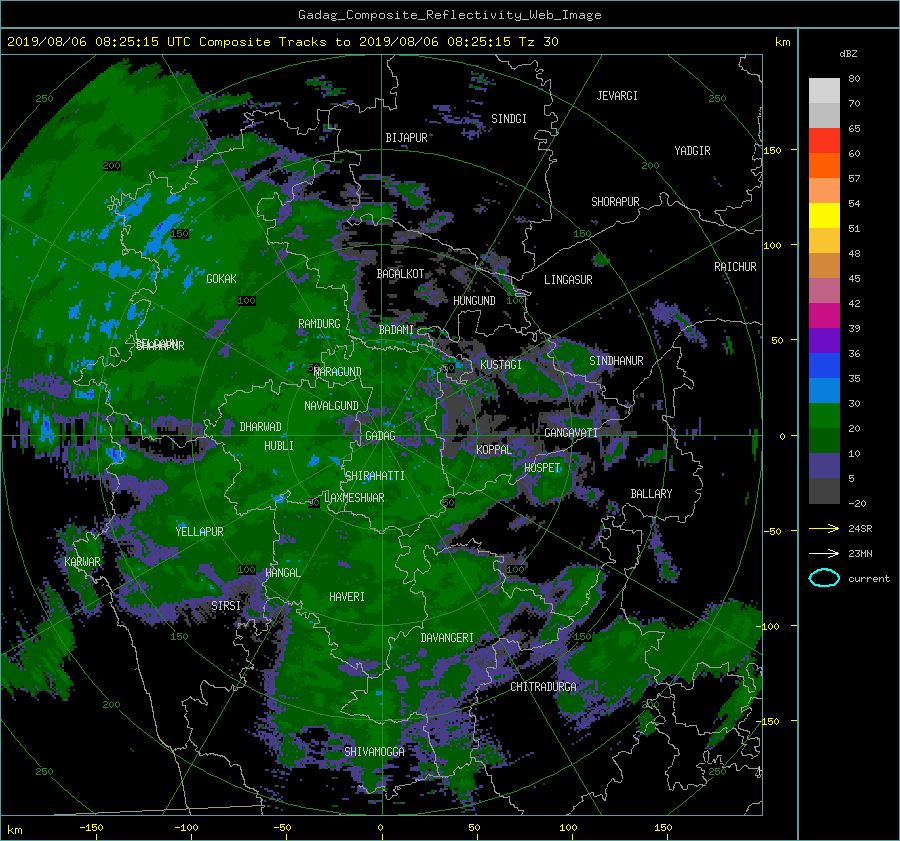Image resolution: width=900 pixels, height=841 pixels.
Task: Click the SHIVAMOGGA city label
Action: tap(374, 752)
